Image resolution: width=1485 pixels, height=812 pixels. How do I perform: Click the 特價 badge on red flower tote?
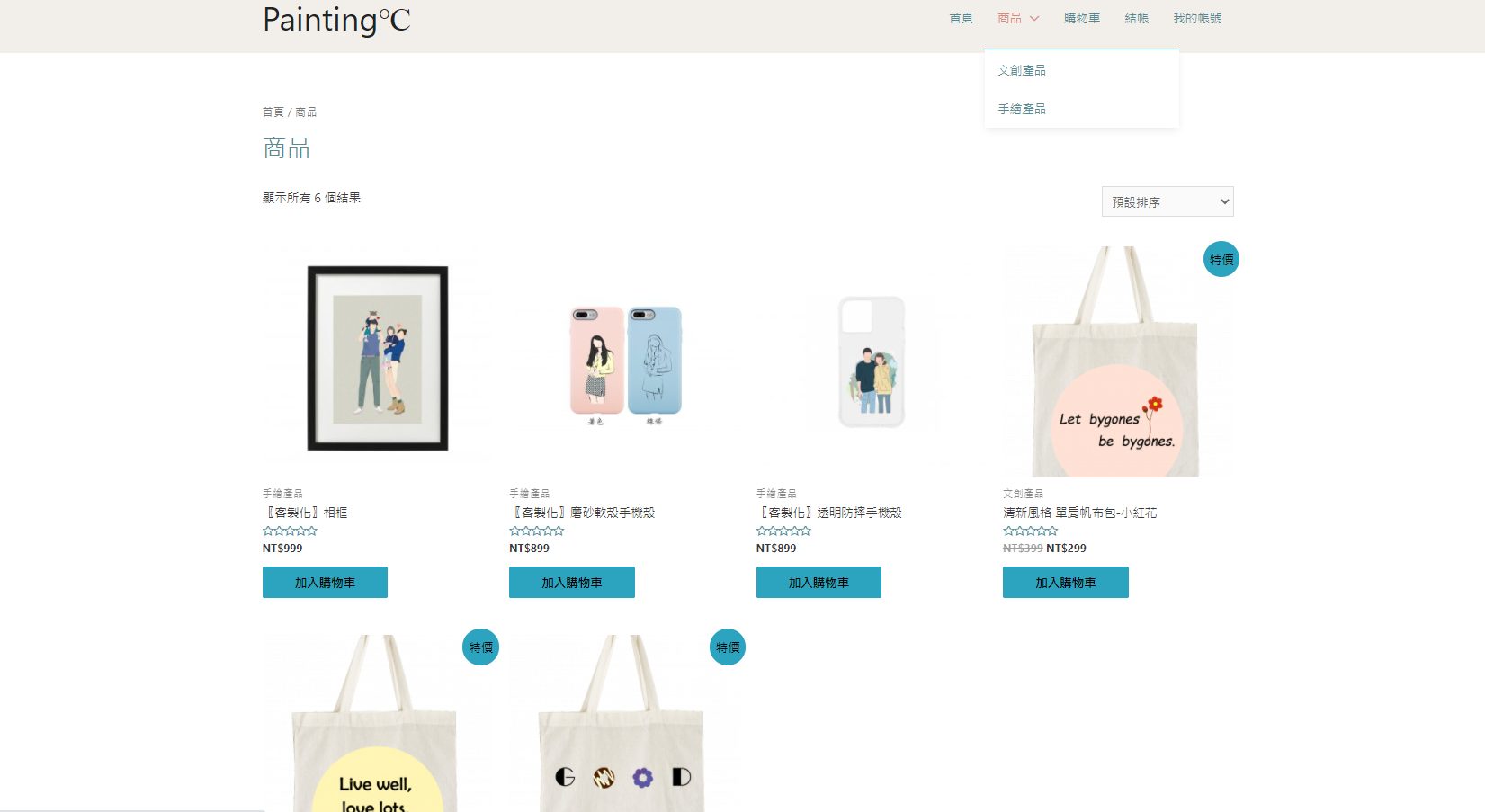click(1221, 260)
